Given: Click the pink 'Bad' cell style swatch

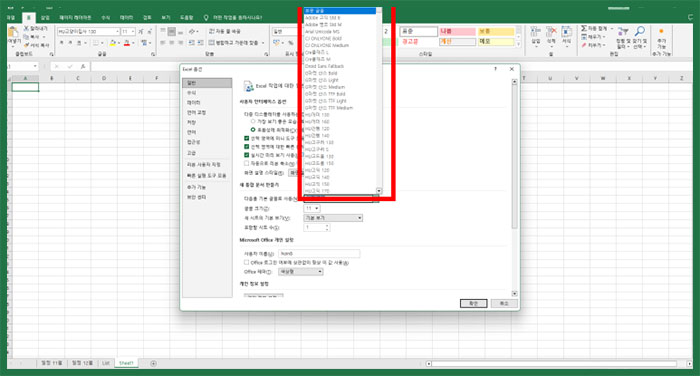Looking at the screenshot, I should pos(457,31).
